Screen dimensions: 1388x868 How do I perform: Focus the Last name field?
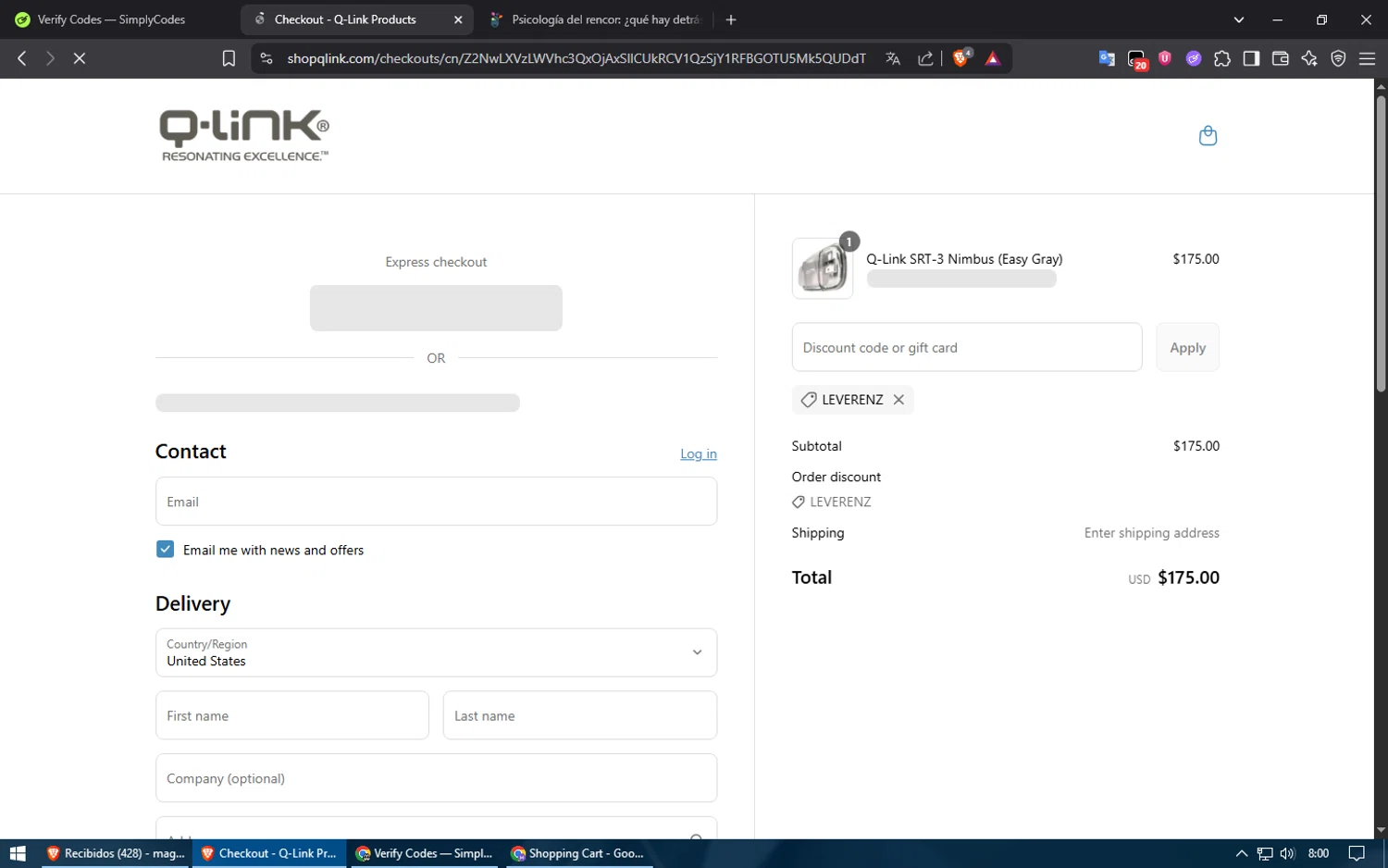[x=580, y=715]
